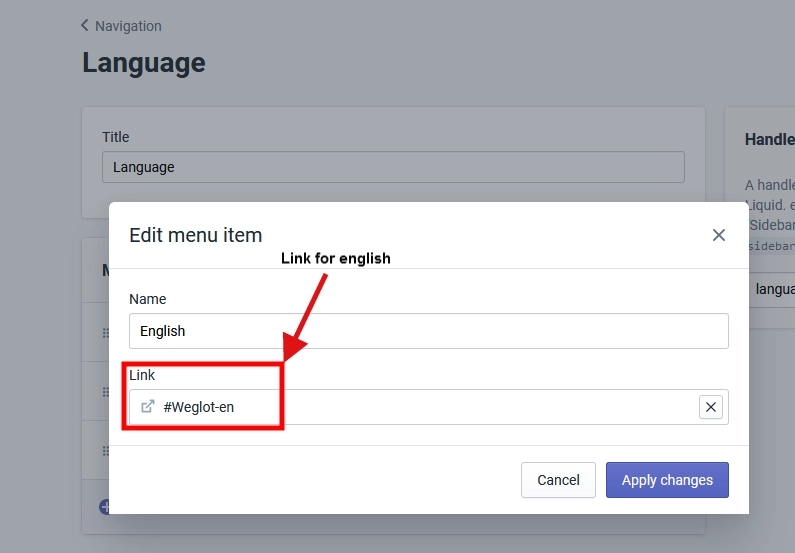The image size is (795, 553).
Task: Go back via the Navigation link
Action: pyautogui.click(x=128, y=26)
